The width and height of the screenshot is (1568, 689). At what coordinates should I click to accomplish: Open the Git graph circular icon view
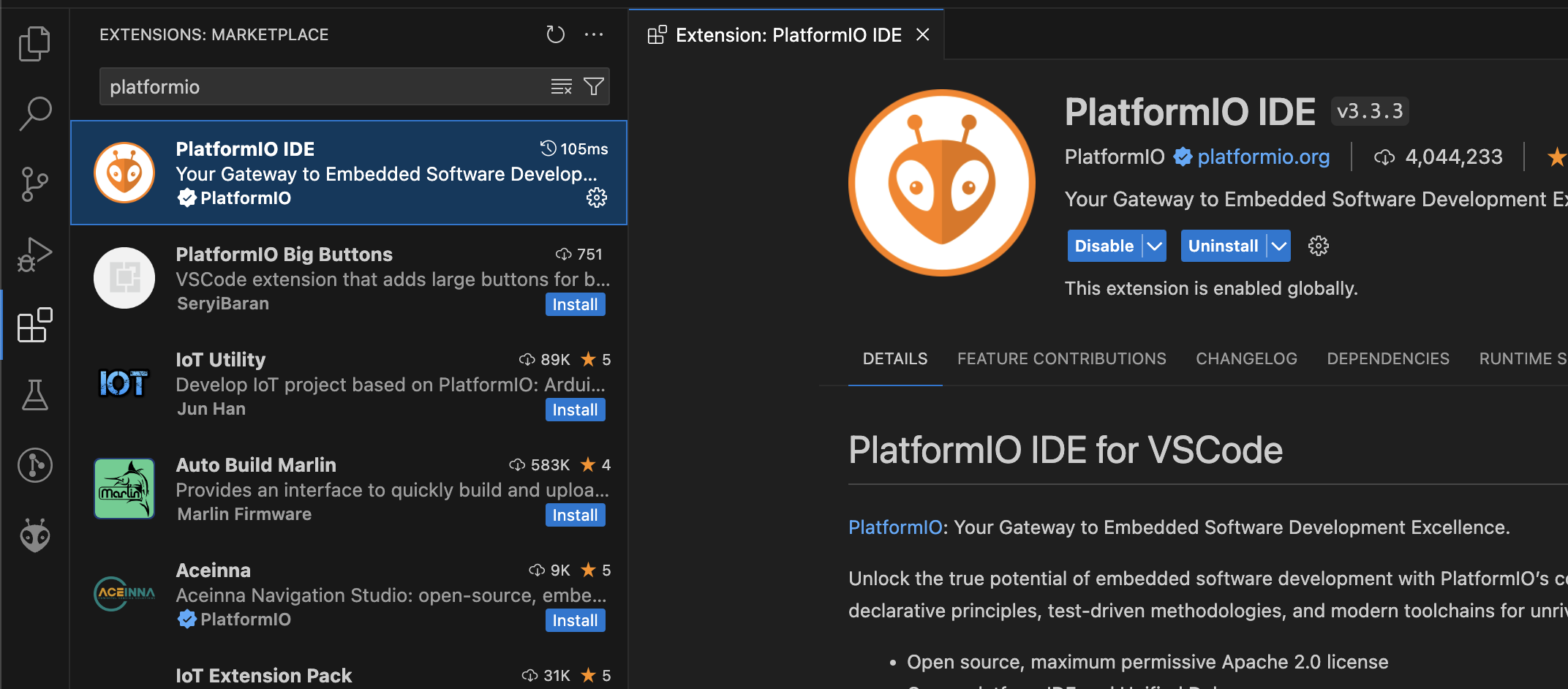point(34,465)
